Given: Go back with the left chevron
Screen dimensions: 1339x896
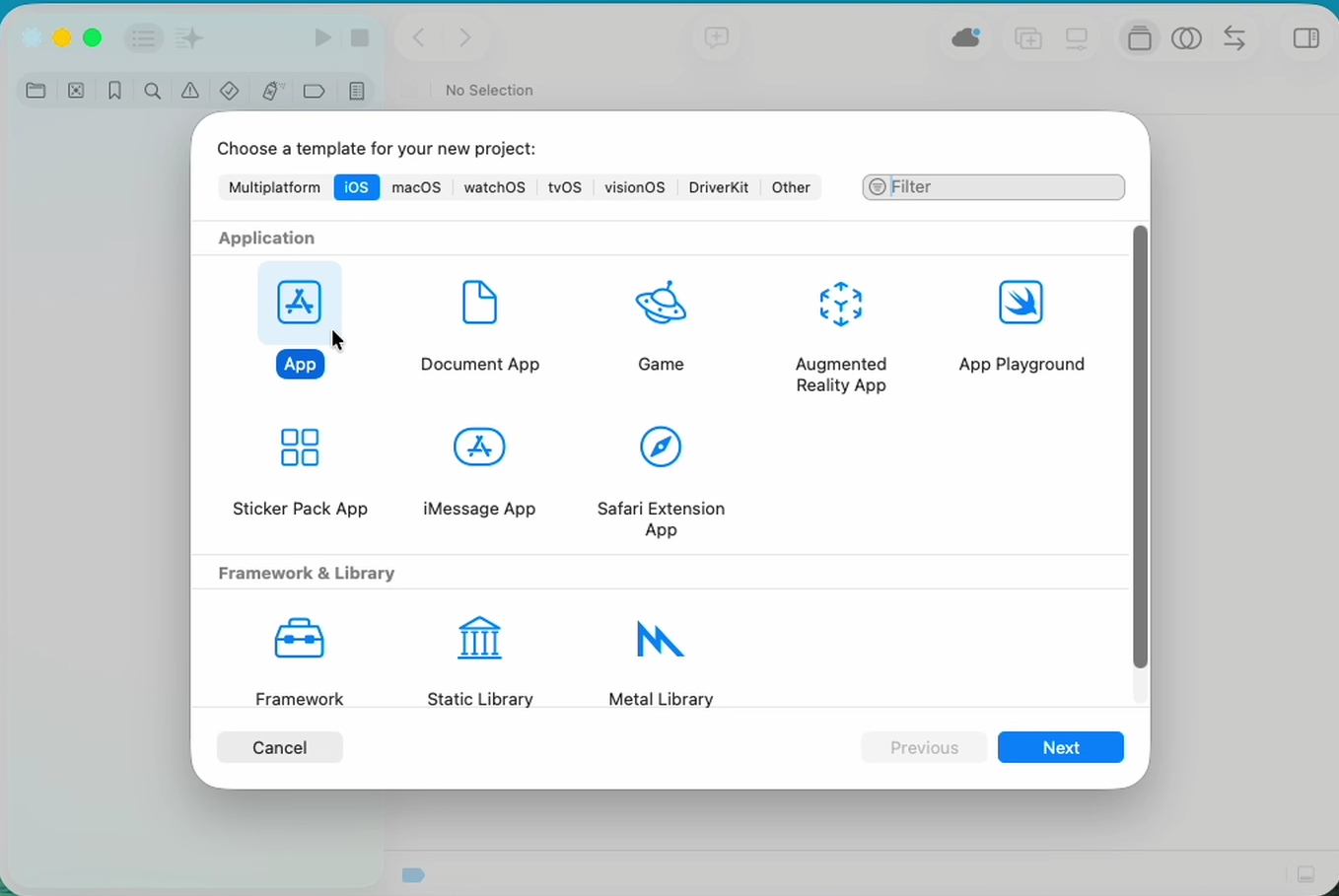Looking at the screenshot, I should [419, 38].
